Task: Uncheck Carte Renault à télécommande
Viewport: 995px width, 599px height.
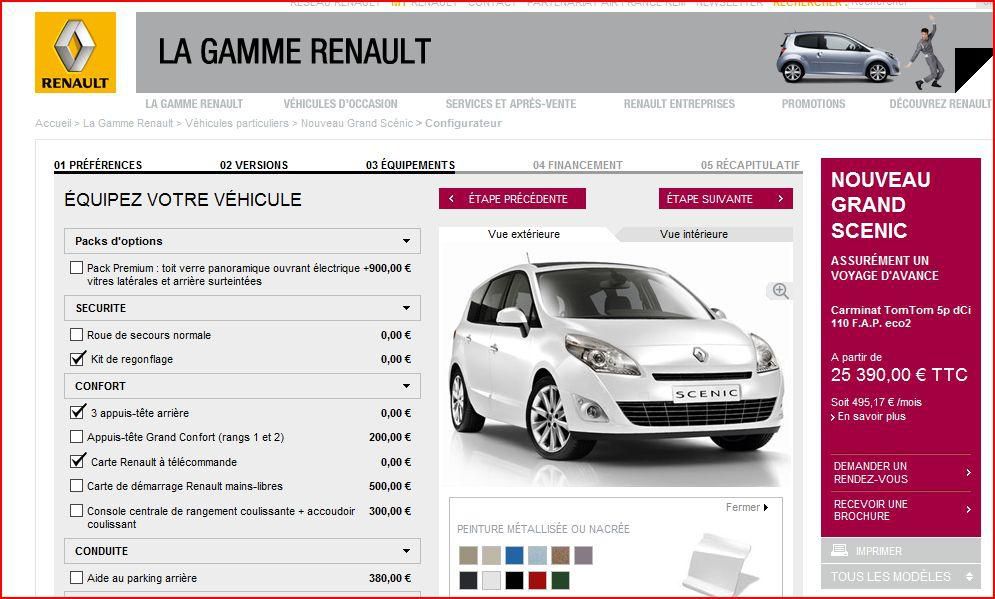Action: click(x=77, y=461)
